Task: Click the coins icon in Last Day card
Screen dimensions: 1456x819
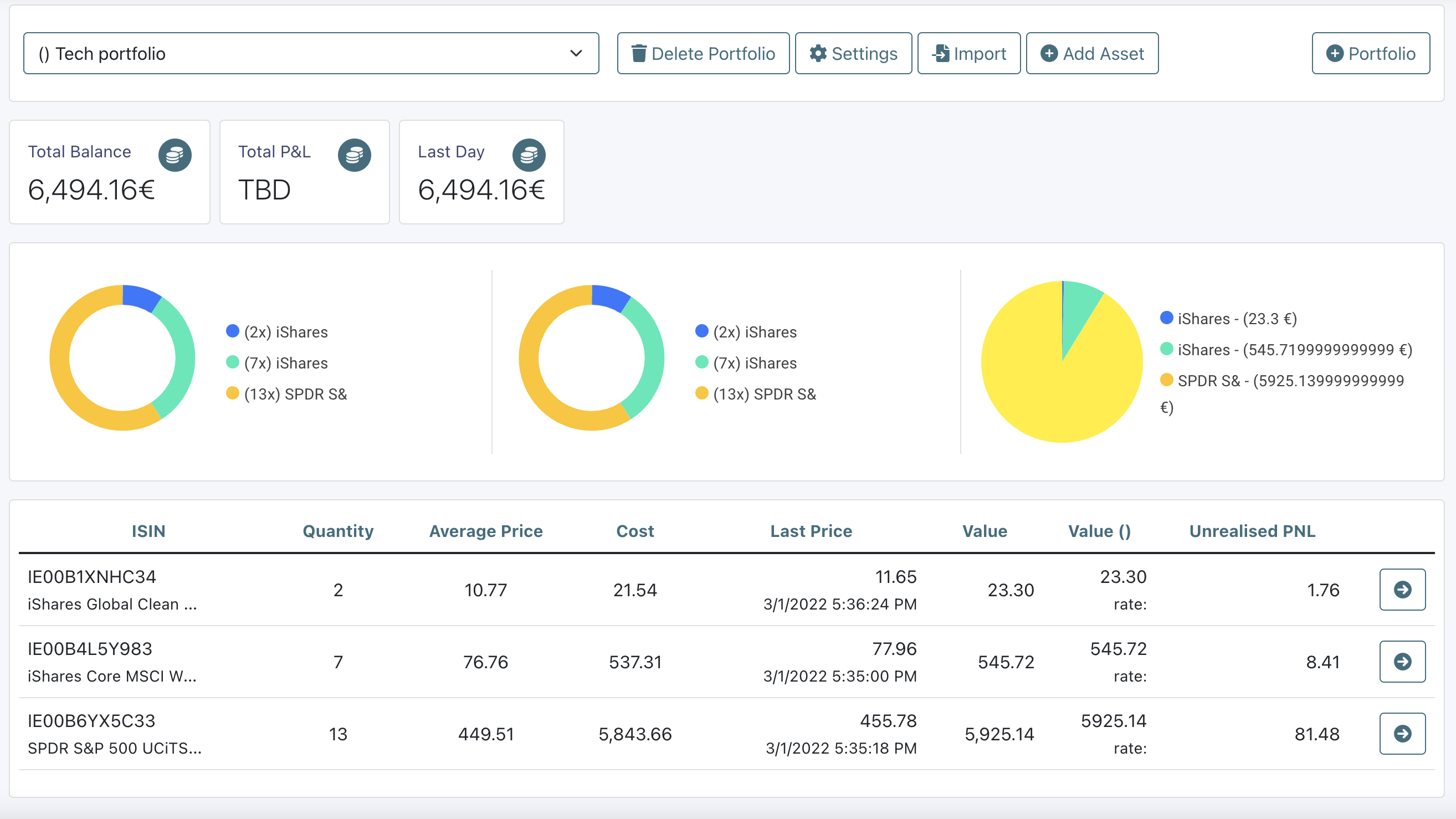Action: click(x=529, y=155)
